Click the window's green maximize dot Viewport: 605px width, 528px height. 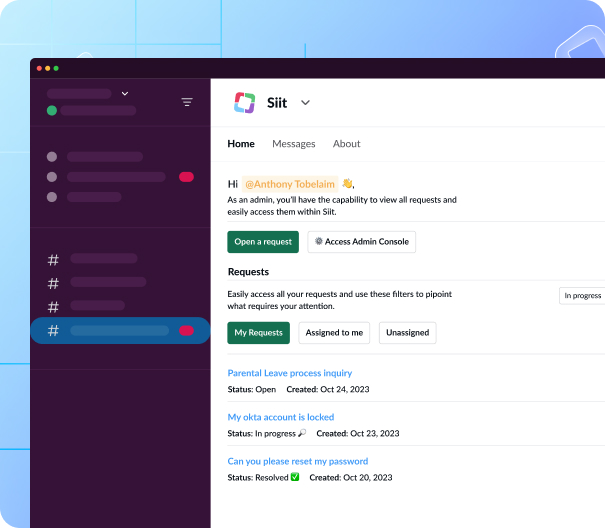tap(56, 68)
